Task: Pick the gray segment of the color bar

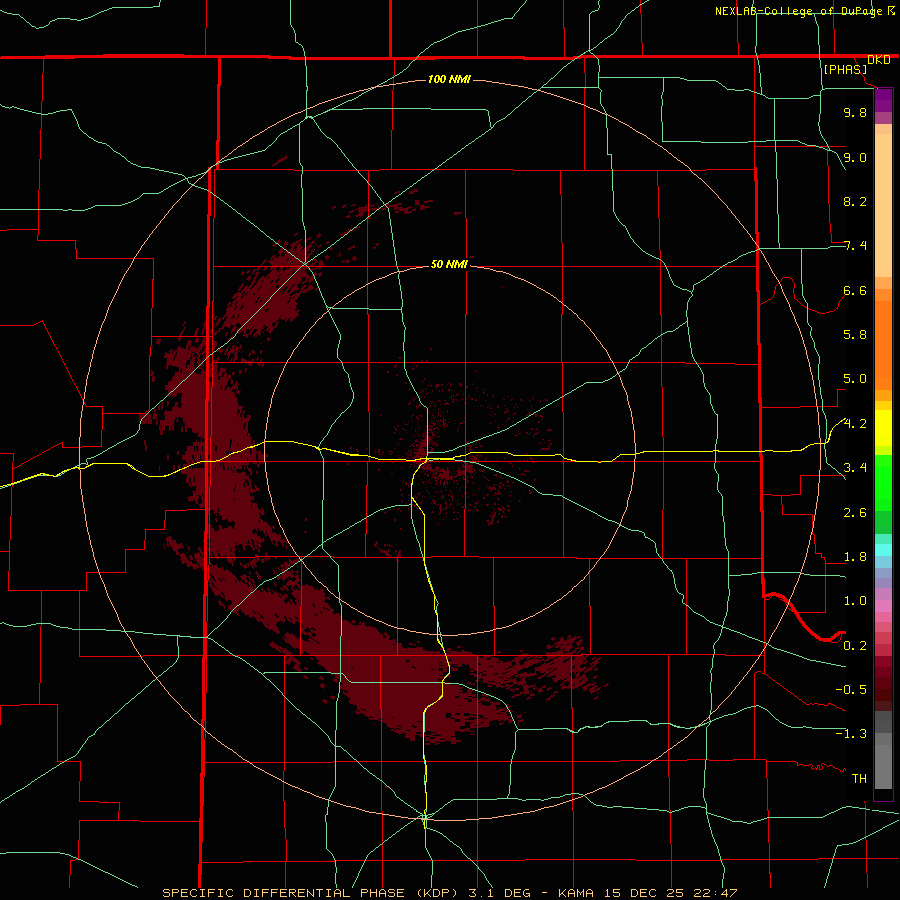Action: 883,751
